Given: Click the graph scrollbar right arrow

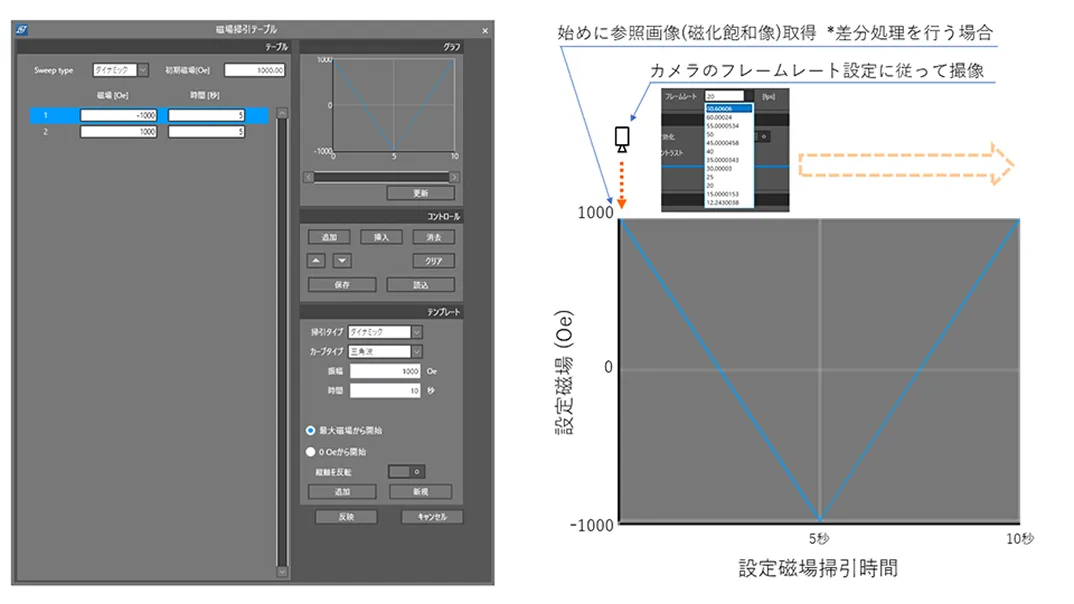Looking at the screenshot, I should click(x=455, y=177).
